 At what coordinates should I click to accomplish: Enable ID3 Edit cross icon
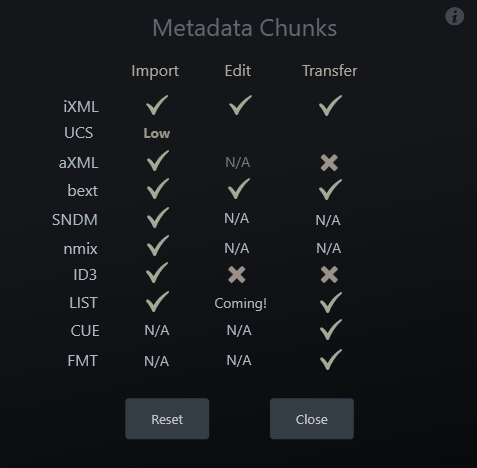(x=237, y=275)
